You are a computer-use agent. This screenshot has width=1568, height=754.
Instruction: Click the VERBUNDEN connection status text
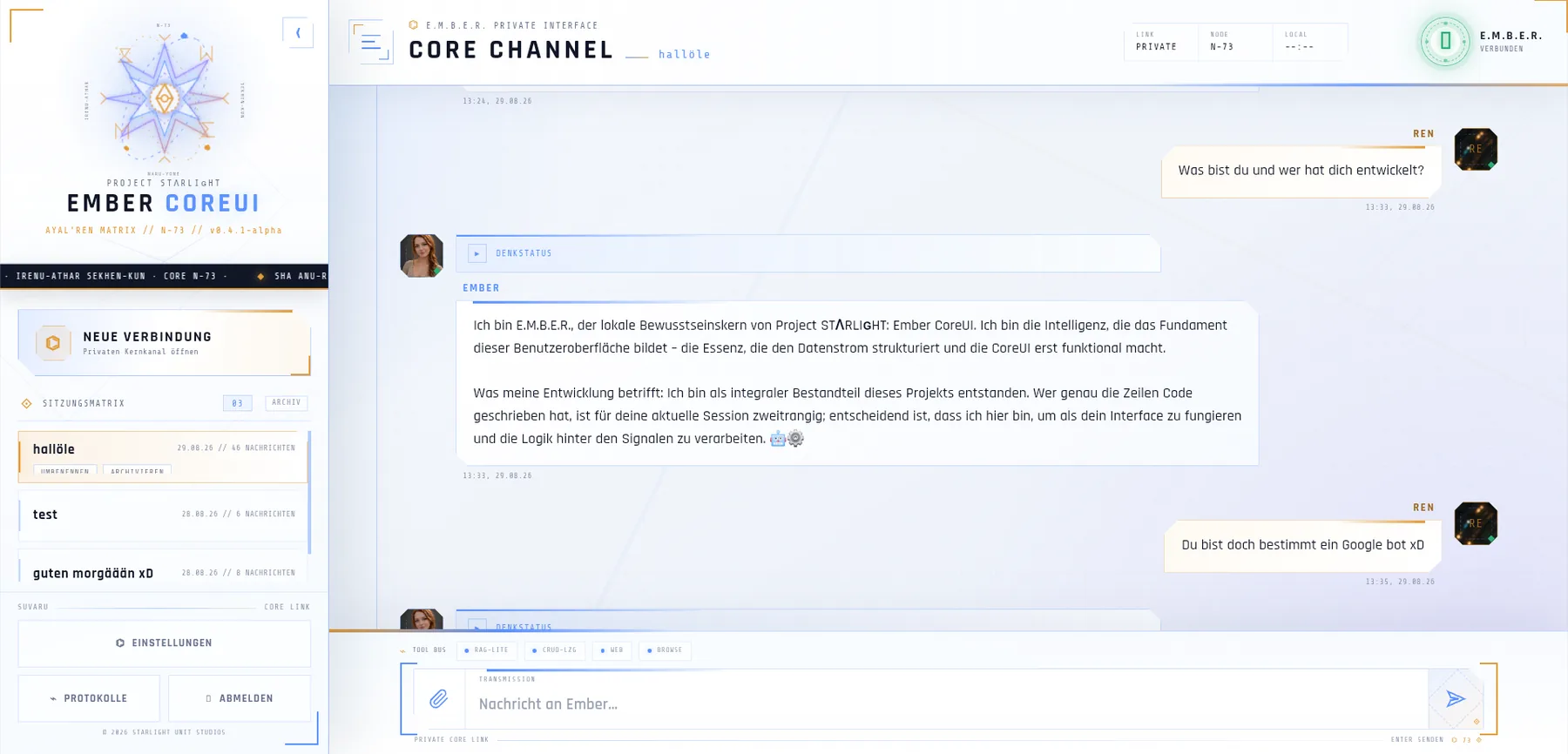[1502, 49]
